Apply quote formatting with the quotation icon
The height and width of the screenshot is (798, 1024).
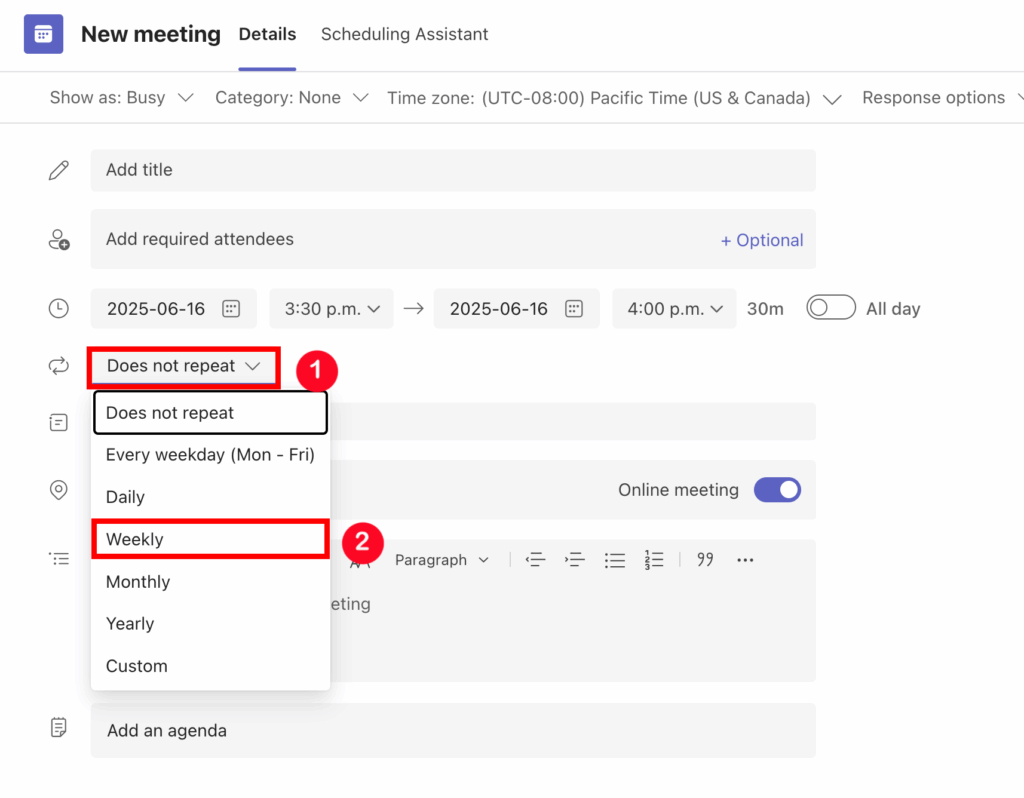point(705,560)
